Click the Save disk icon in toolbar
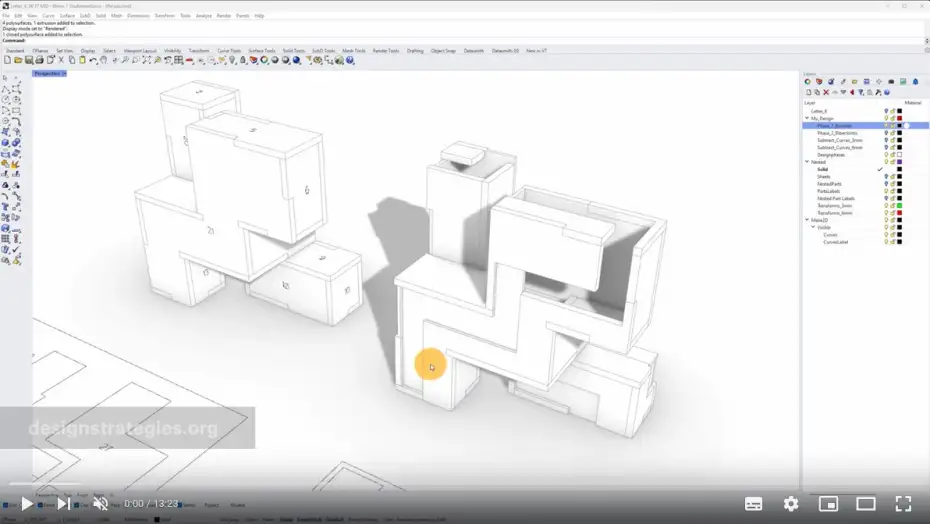 tap(28, 60)
